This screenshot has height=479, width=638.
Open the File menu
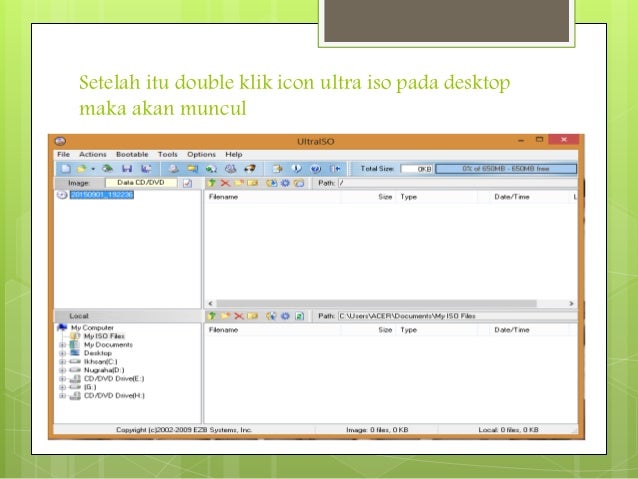coord(63,155)
